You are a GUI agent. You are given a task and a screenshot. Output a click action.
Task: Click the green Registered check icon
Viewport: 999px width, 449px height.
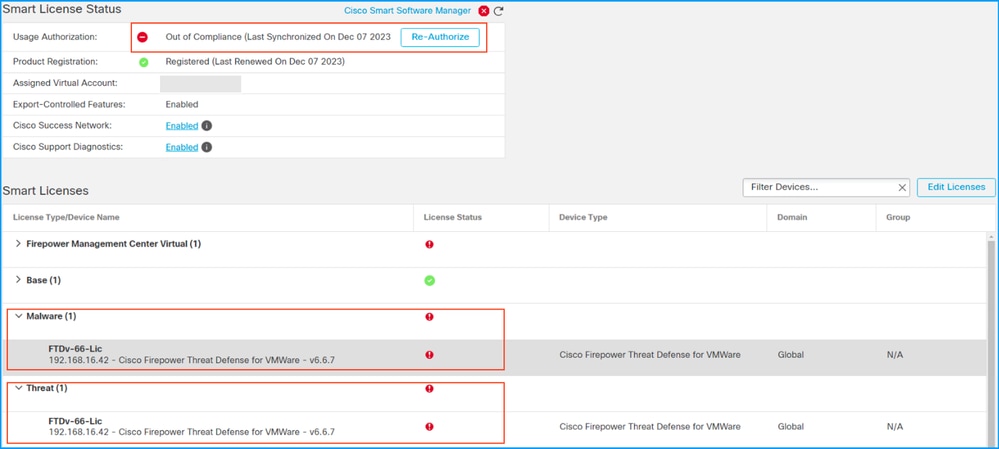[144, 62]
